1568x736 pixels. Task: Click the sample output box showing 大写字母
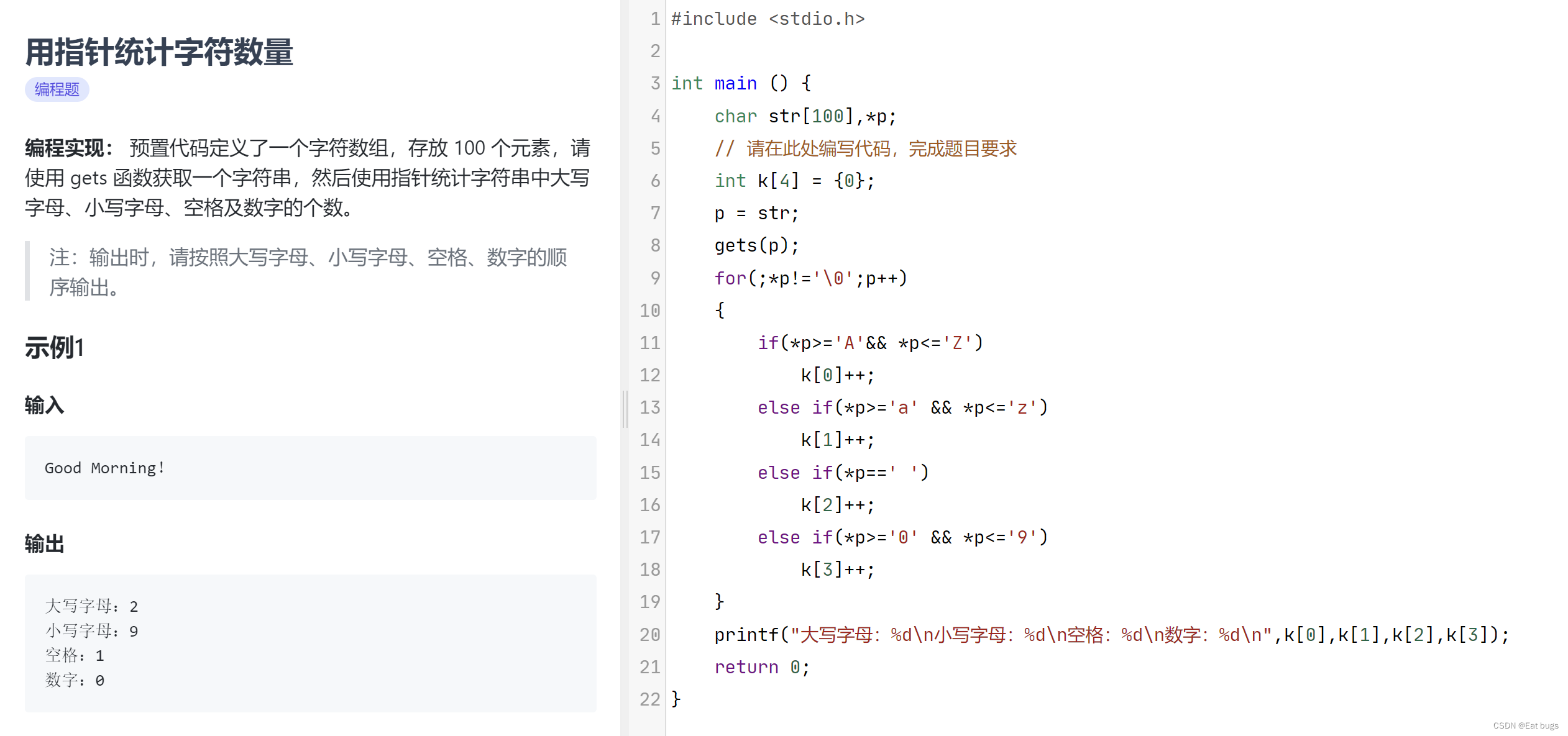pos(310,643)
